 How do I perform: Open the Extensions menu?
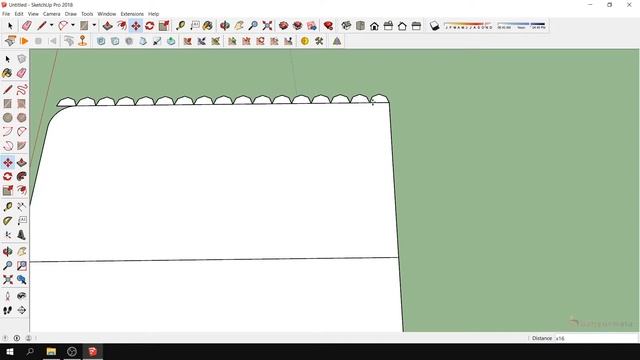point(132,14)
